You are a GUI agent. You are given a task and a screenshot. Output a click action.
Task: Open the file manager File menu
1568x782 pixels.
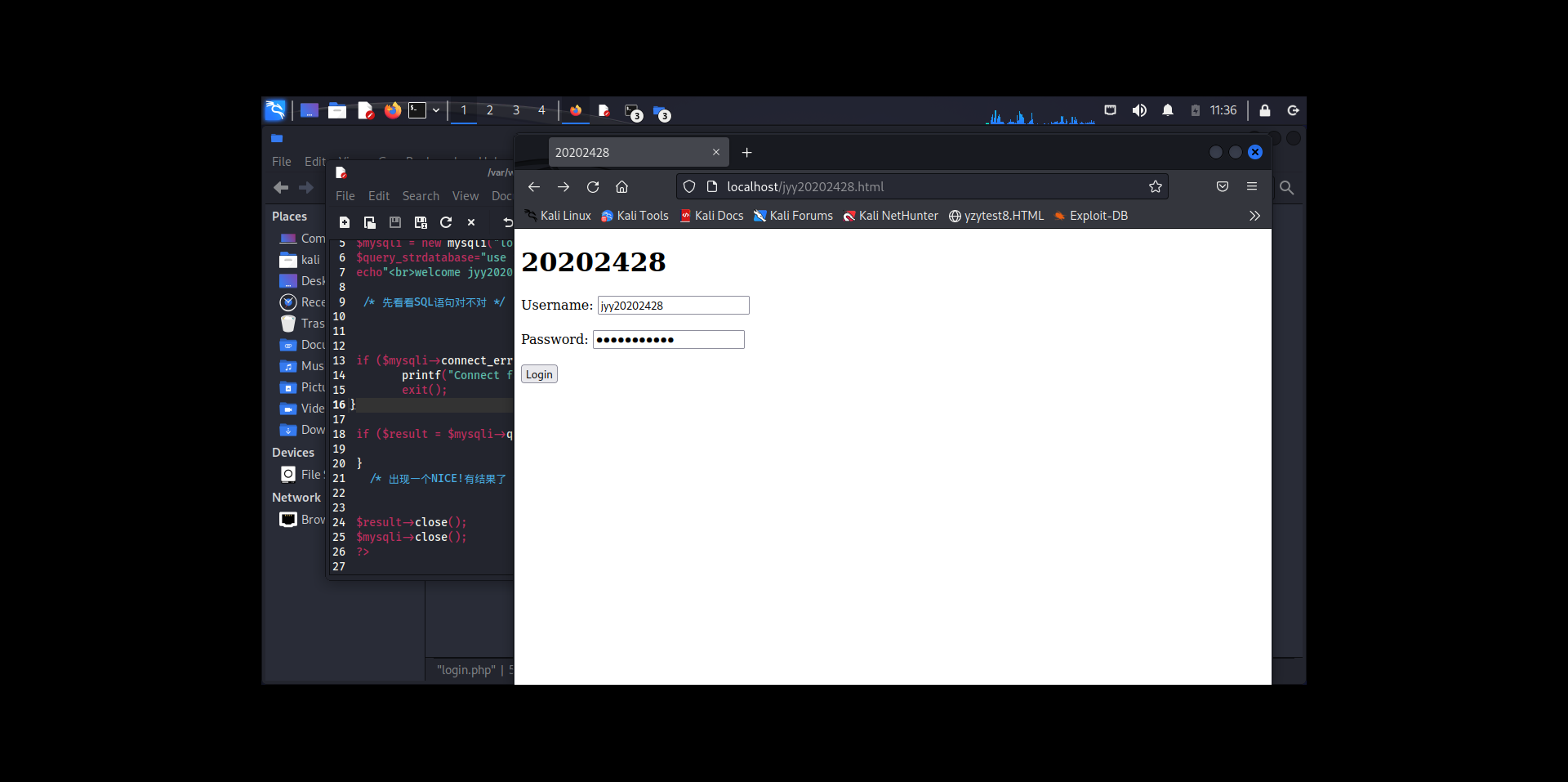[x=282, y=162]
